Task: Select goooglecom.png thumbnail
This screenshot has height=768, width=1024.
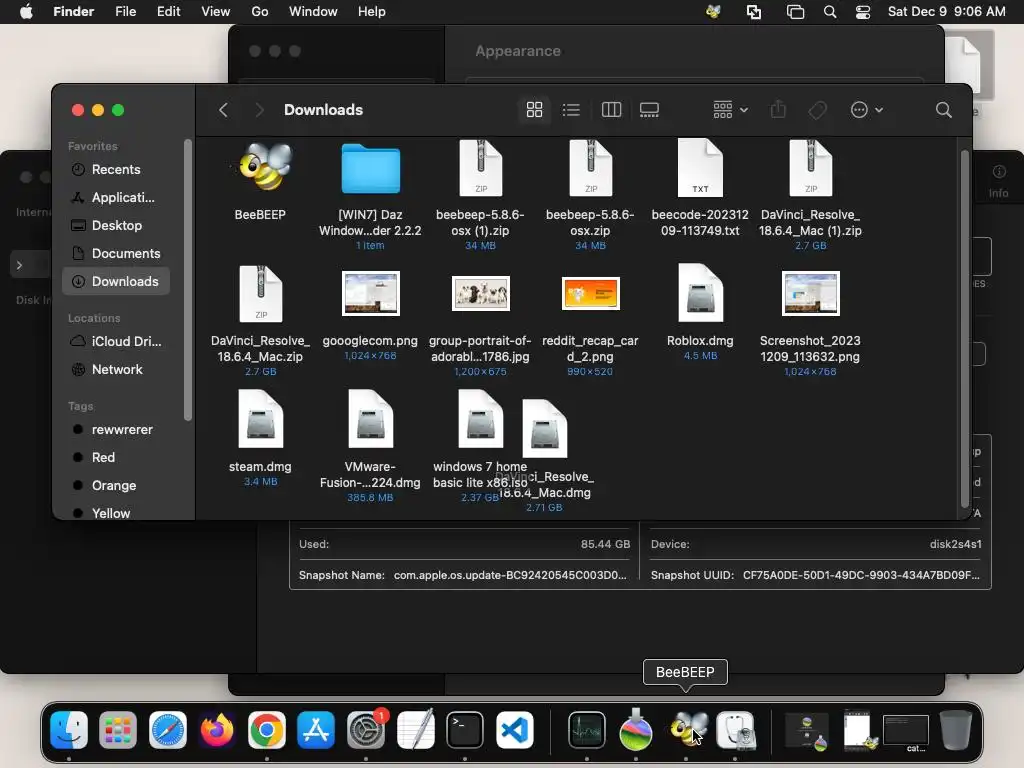Action: point(370,294)
